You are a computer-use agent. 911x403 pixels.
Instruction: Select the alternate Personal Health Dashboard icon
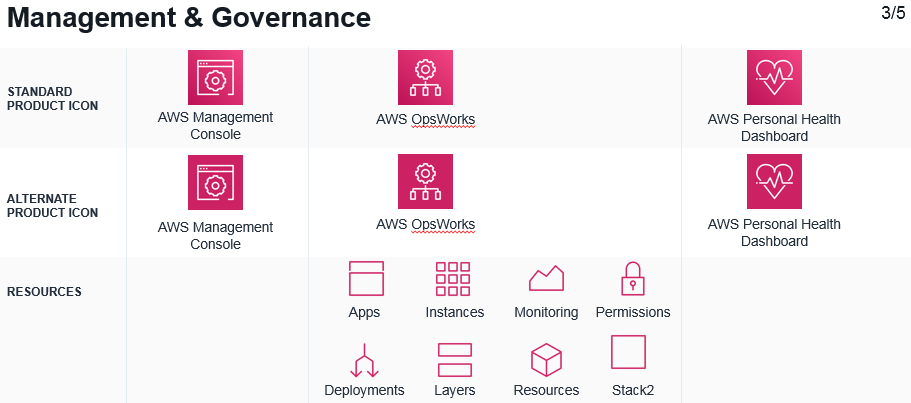[x=774, y=182]
